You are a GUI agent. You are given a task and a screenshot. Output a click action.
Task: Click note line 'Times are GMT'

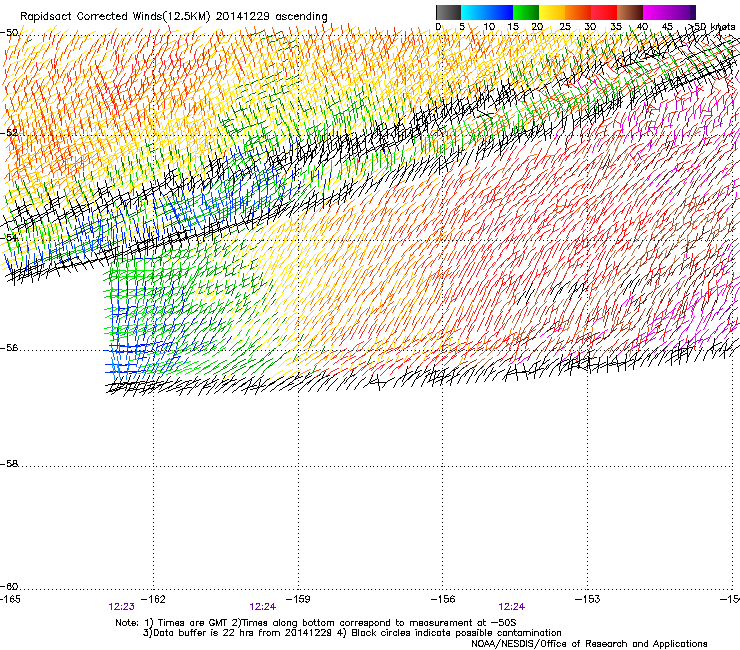[192, 623]
